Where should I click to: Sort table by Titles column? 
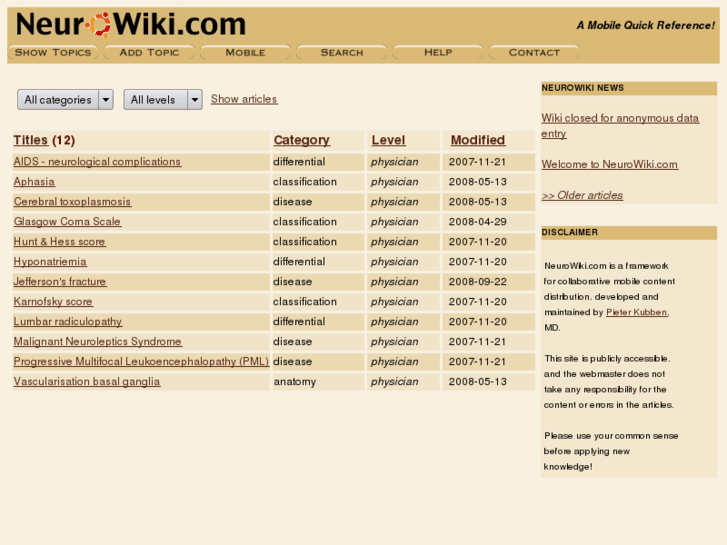pos(31,140)
